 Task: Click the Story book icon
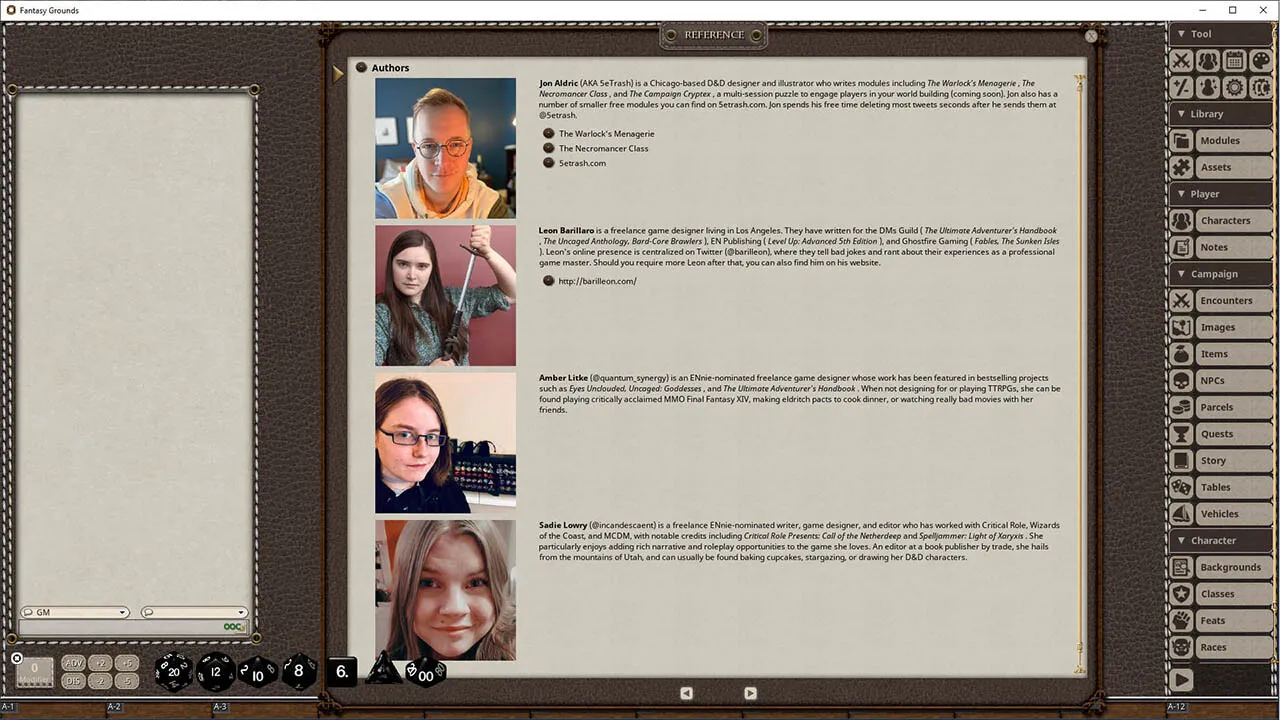pos(1182,461)
